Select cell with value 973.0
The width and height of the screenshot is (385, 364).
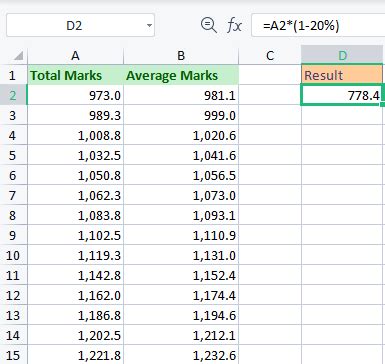click(75, 95)
